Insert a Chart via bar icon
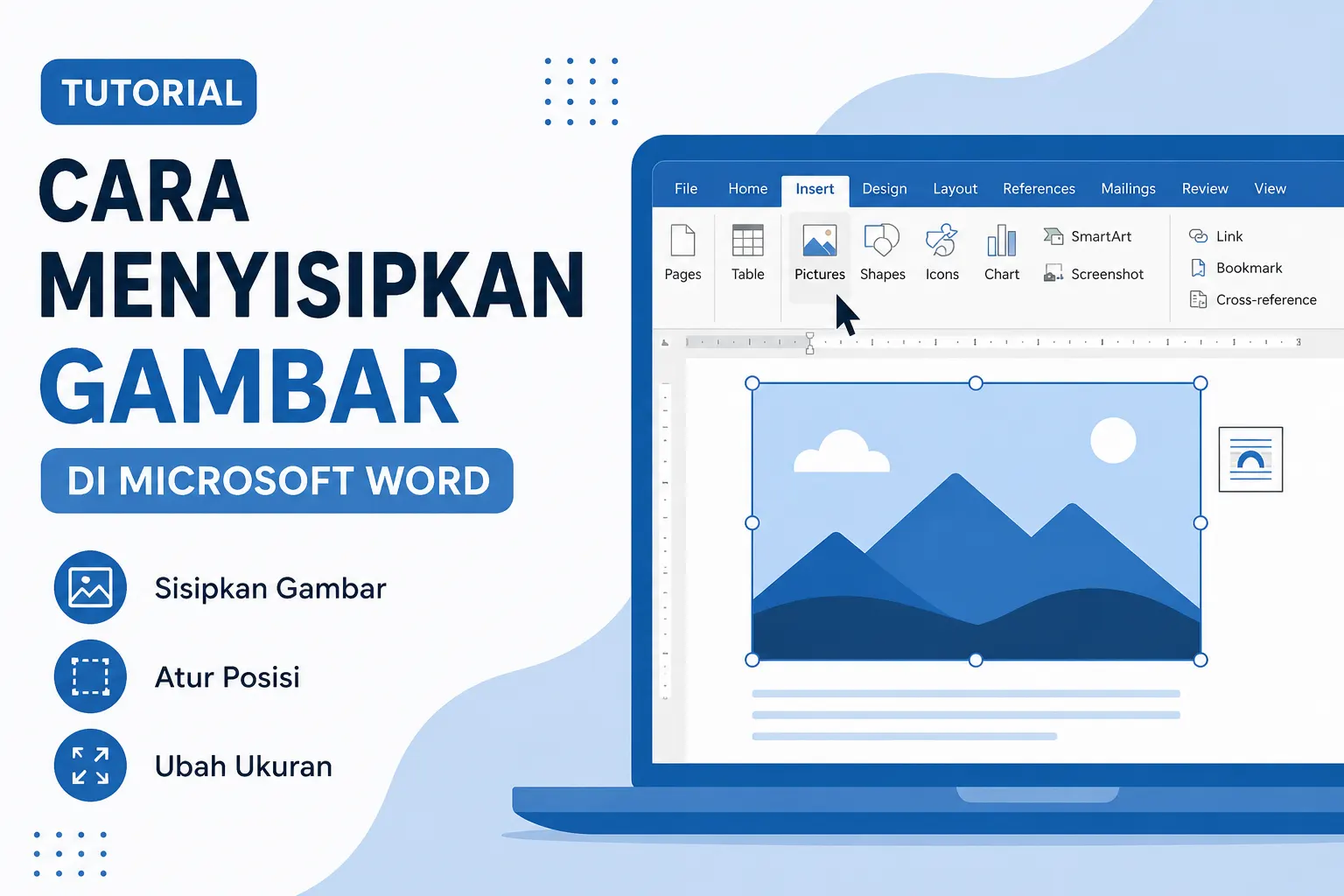This screenshot has height=896, width=1344. pos(1002,241)
